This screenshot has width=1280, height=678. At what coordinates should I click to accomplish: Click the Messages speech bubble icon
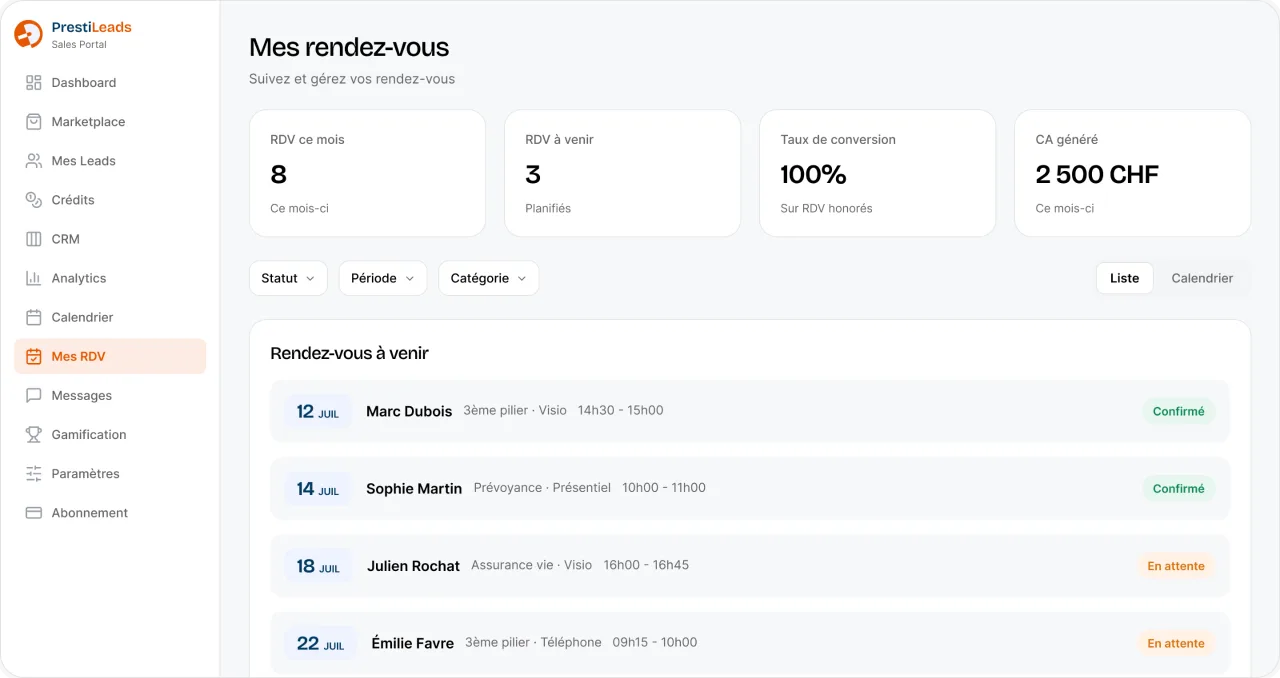(33, 395)
